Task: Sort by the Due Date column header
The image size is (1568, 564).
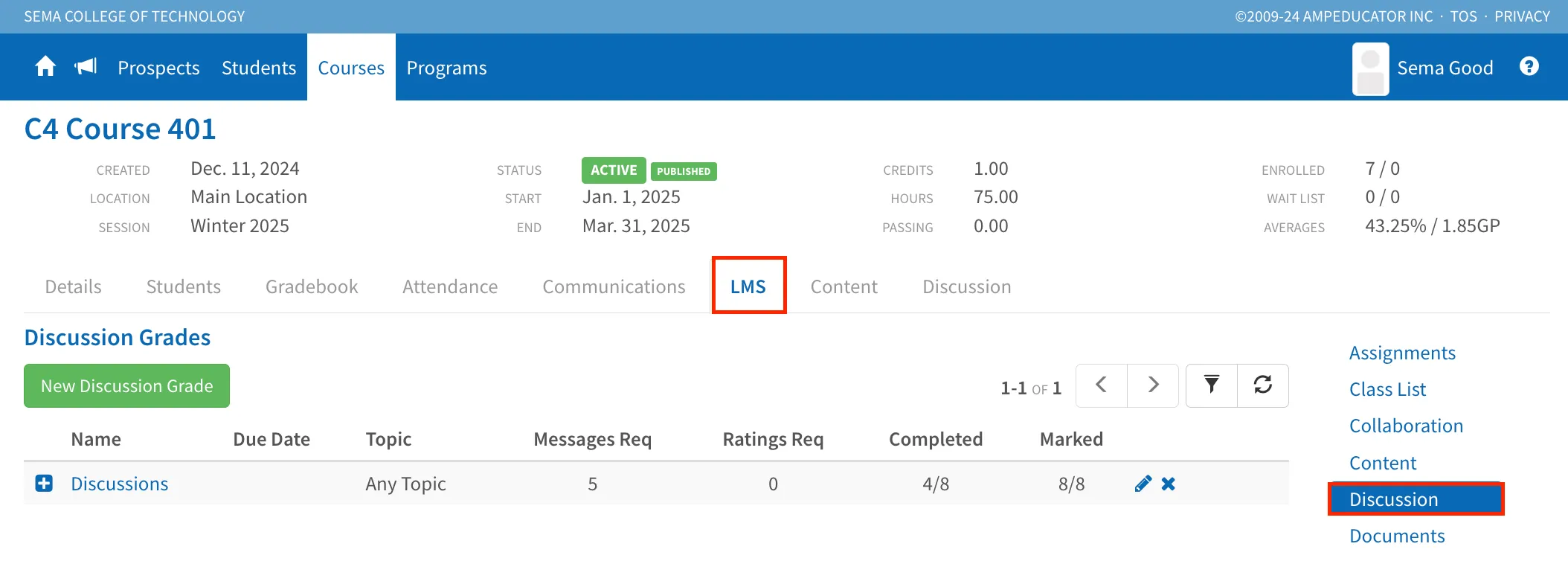Action: click(x=271, y=439)
